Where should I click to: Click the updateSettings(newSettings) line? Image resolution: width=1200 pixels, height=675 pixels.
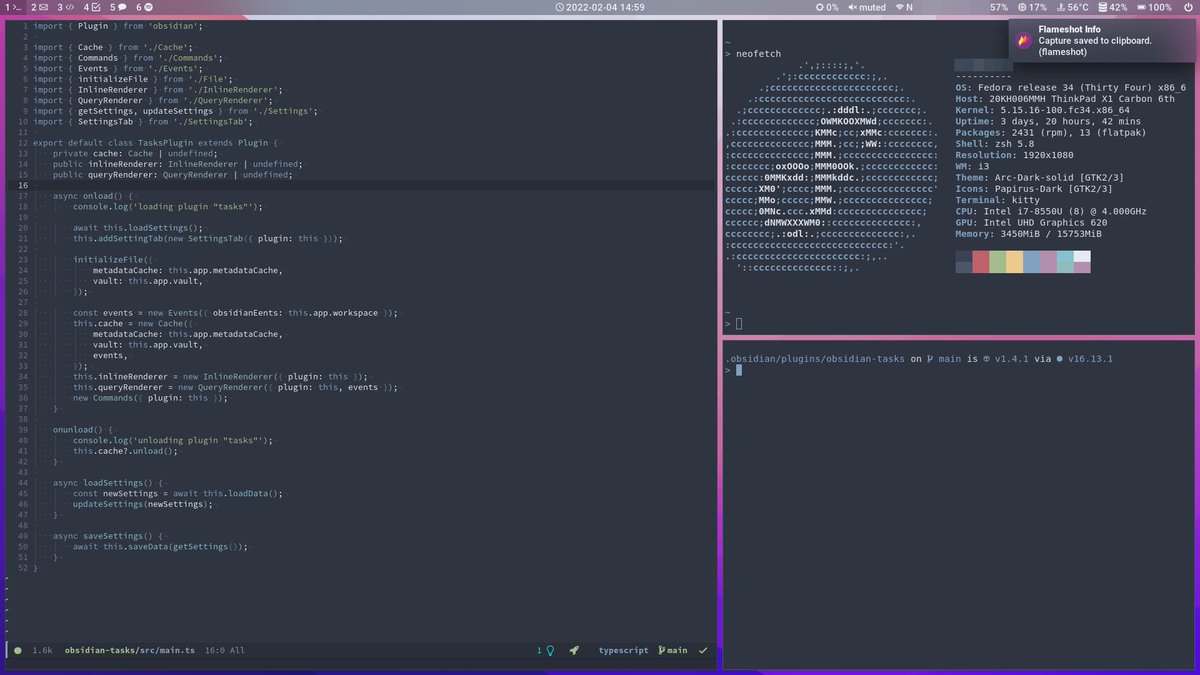[143, 505]
